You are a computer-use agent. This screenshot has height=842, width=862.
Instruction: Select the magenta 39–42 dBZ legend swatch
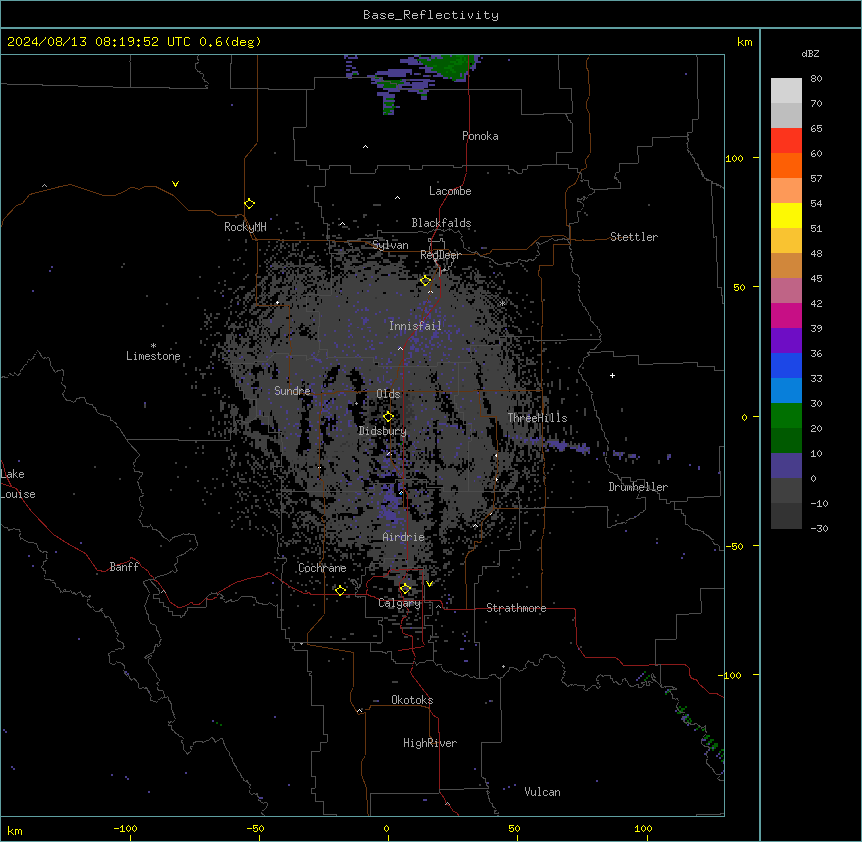coord(786,315)
